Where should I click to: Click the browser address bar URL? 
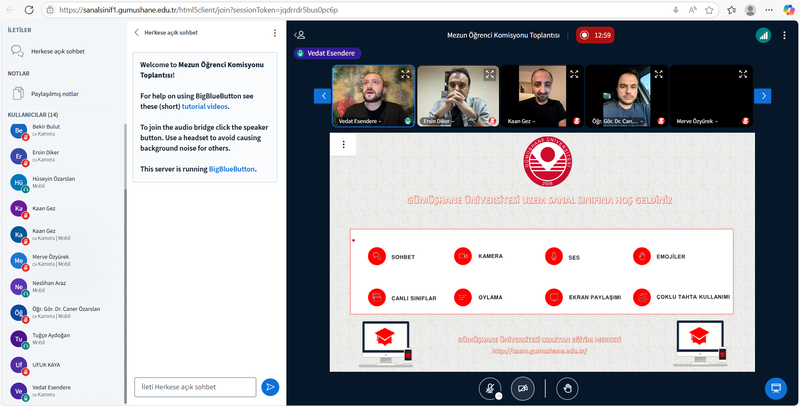click(198, 10)
